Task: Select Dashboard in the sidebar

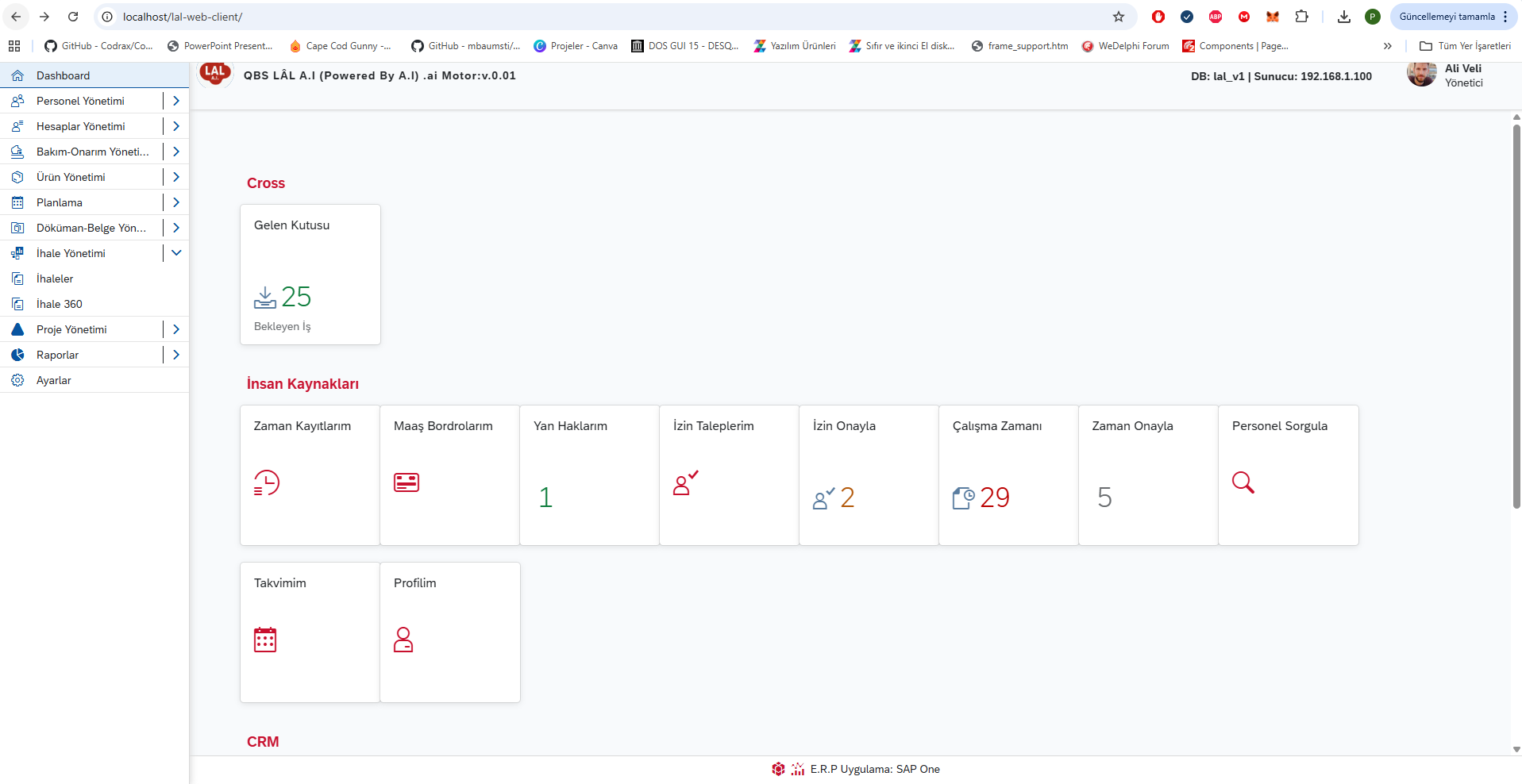Action: (64, 75)
